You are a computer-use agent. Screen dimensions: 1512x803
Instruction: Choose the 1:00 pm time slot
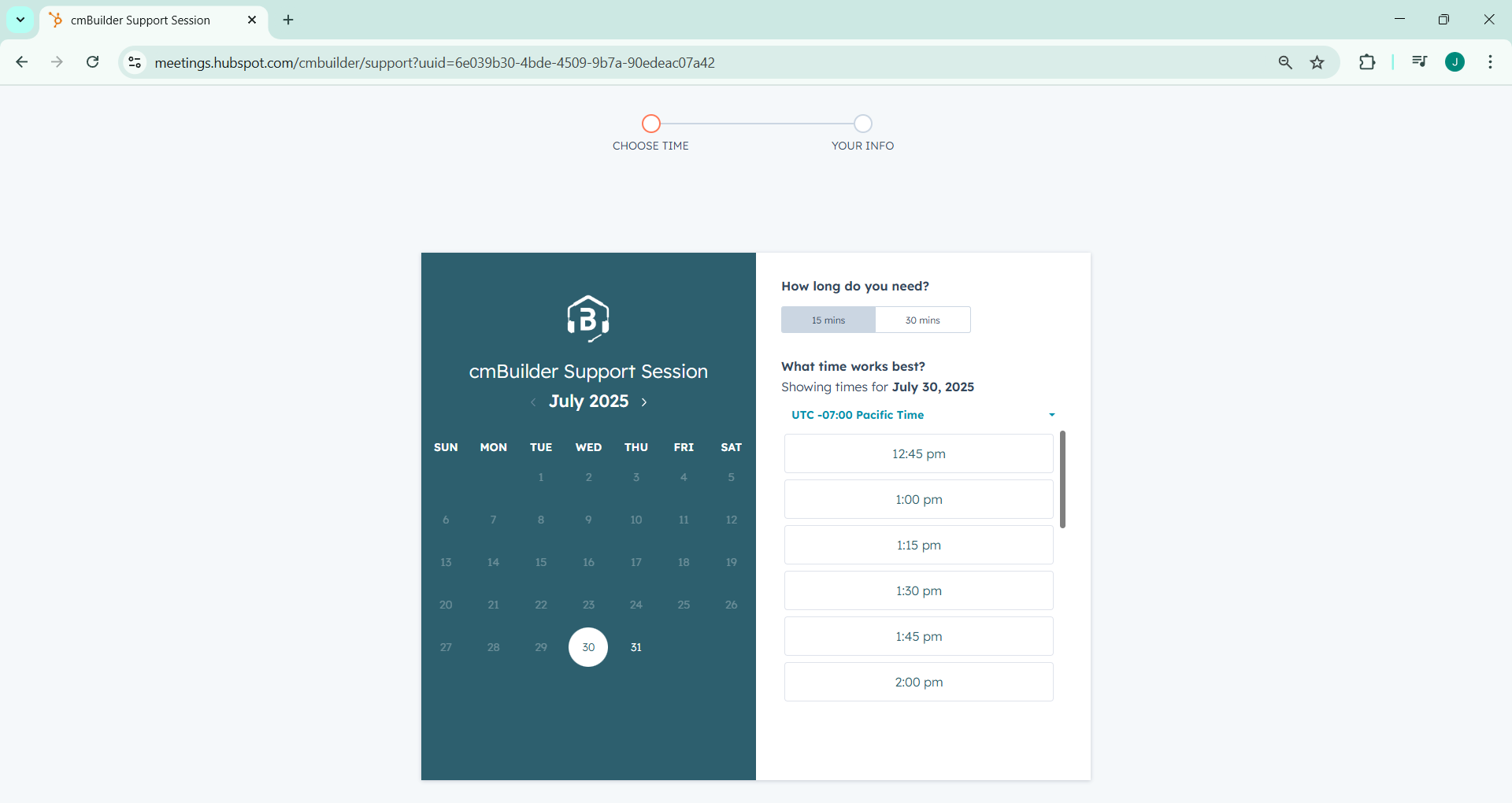point(918,499)
